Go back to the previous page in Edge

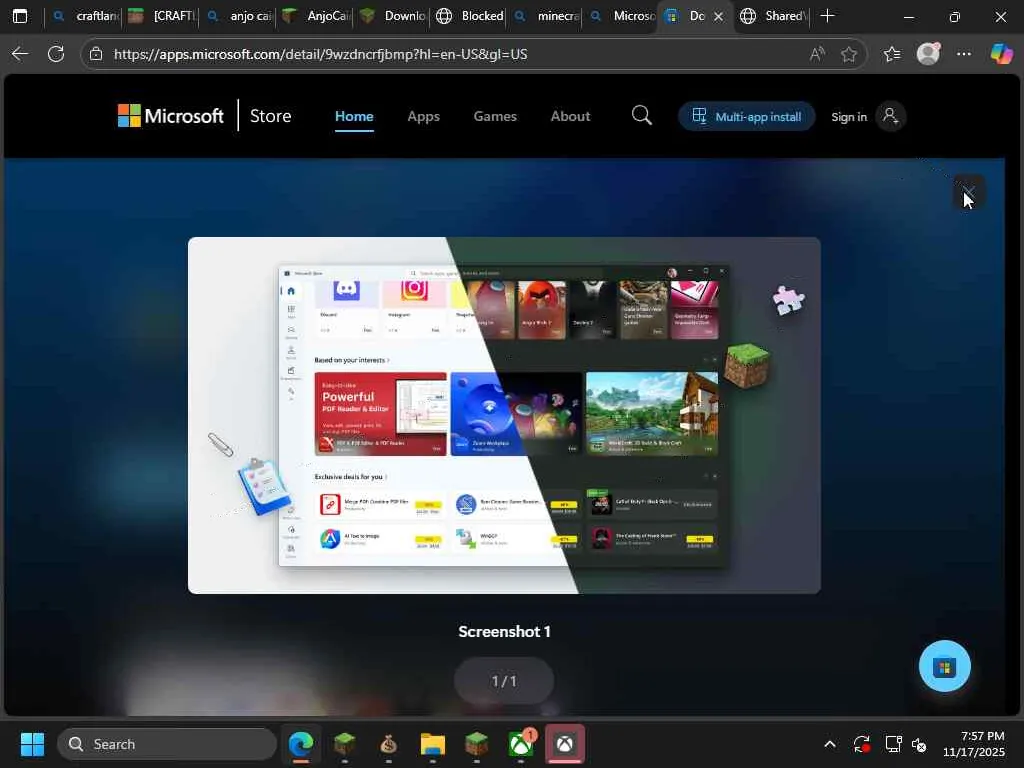[x=20, y=54]
